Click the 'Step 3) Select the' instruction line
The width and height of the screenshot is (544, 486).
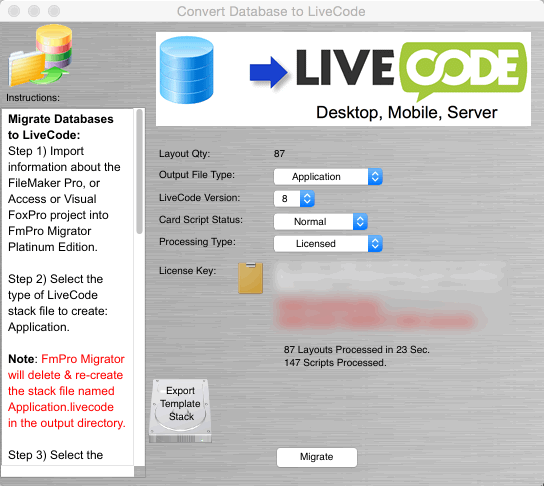(x=56, y=455)
